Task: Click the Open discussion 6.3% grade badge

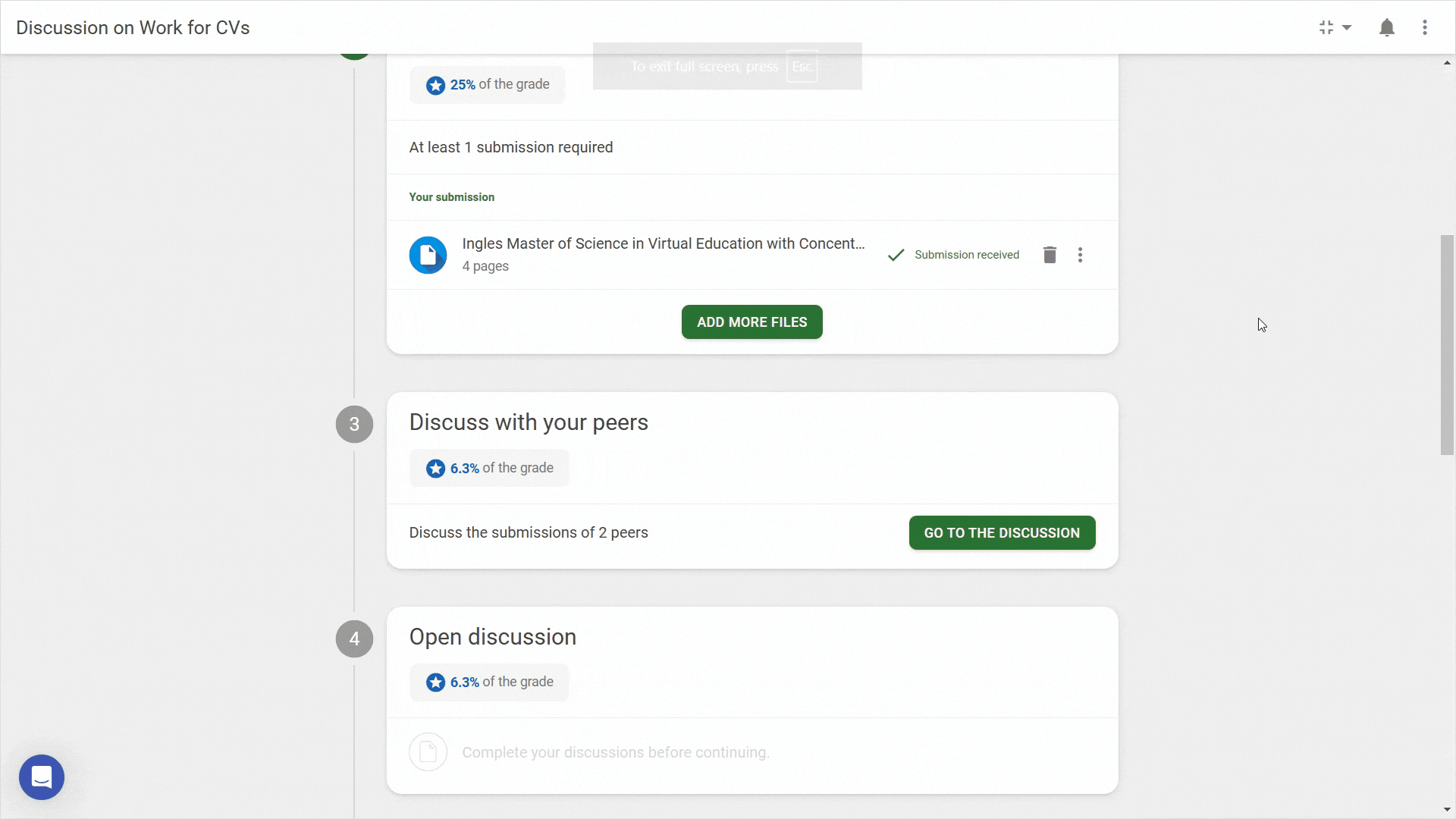Action: click(x=489, y=682)
